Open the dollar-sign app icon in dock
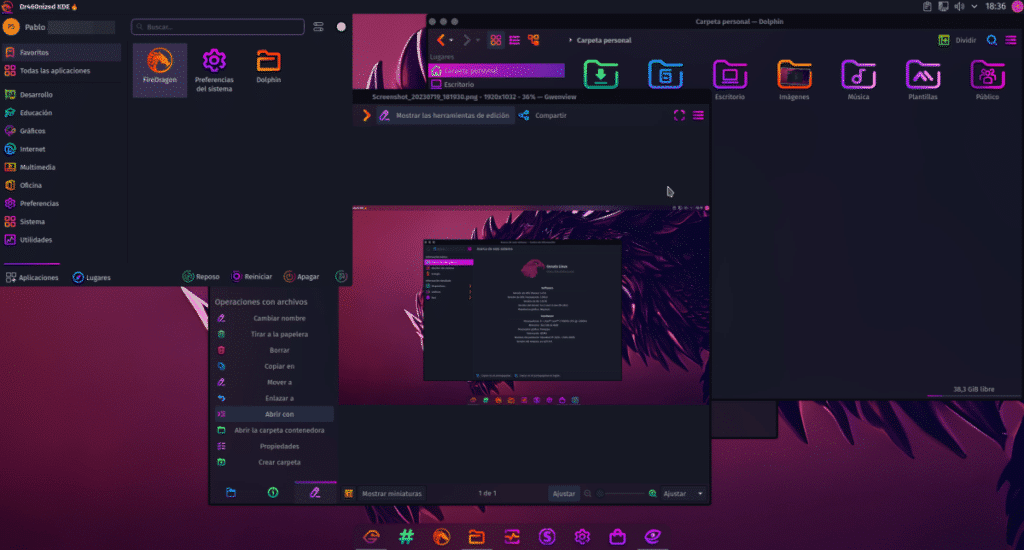Viewport: 1024px width, 550px height. point(547,537)
